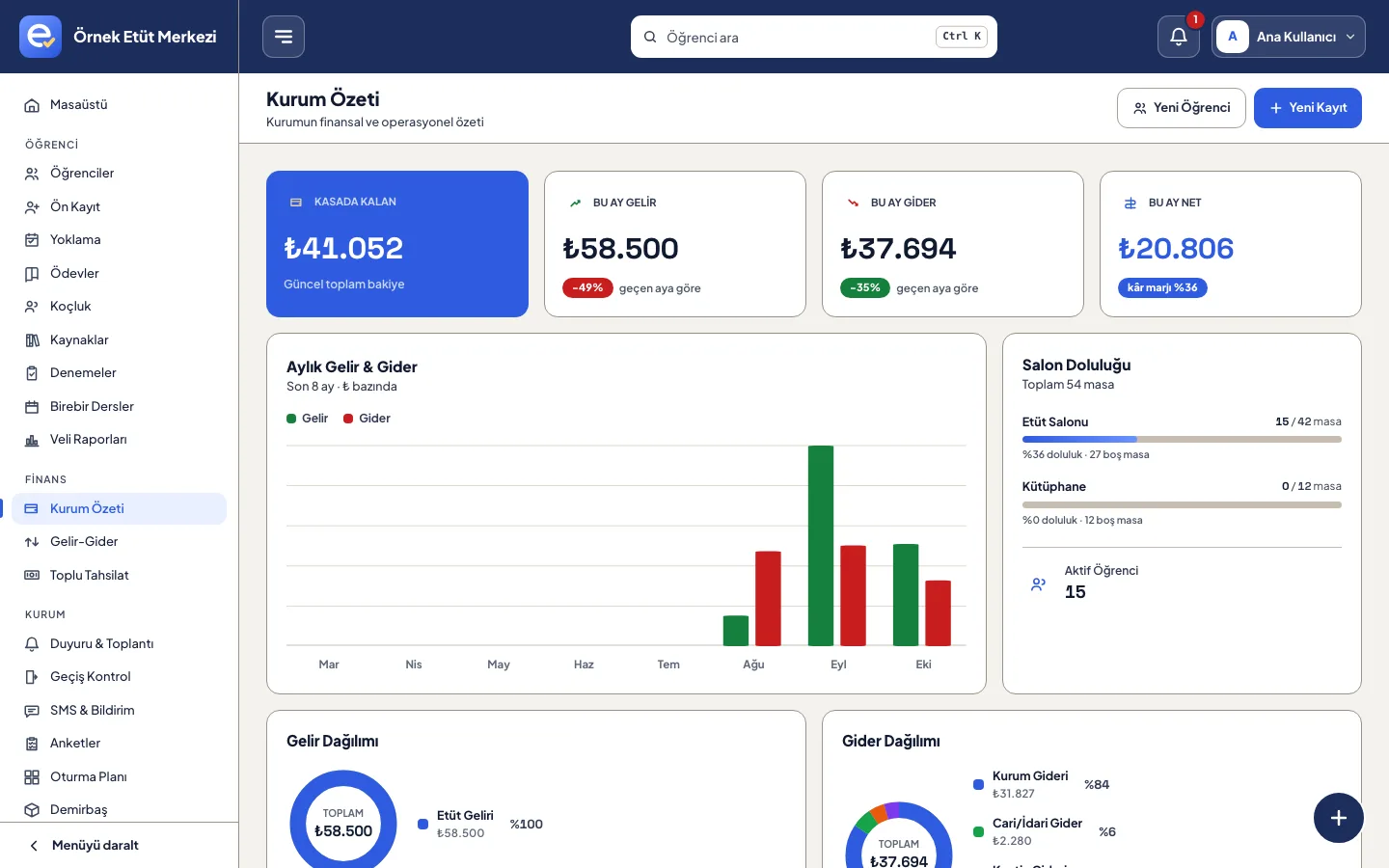This screenshot has width=1389, height=868.
Task: Click the Ön Kayıt add-user icon
Action: (32, 206)
